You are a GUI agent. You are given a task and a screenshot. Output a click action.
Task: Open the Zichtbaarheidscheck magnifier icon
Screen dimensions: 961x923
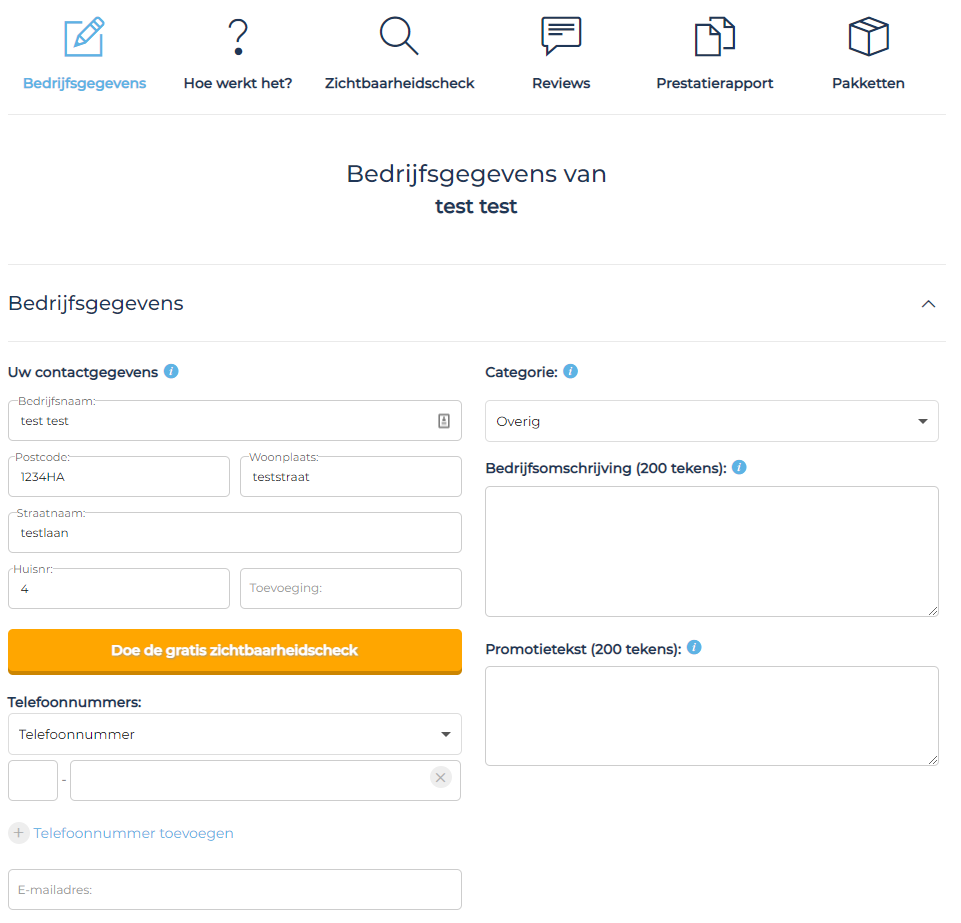tap(399, 36)
